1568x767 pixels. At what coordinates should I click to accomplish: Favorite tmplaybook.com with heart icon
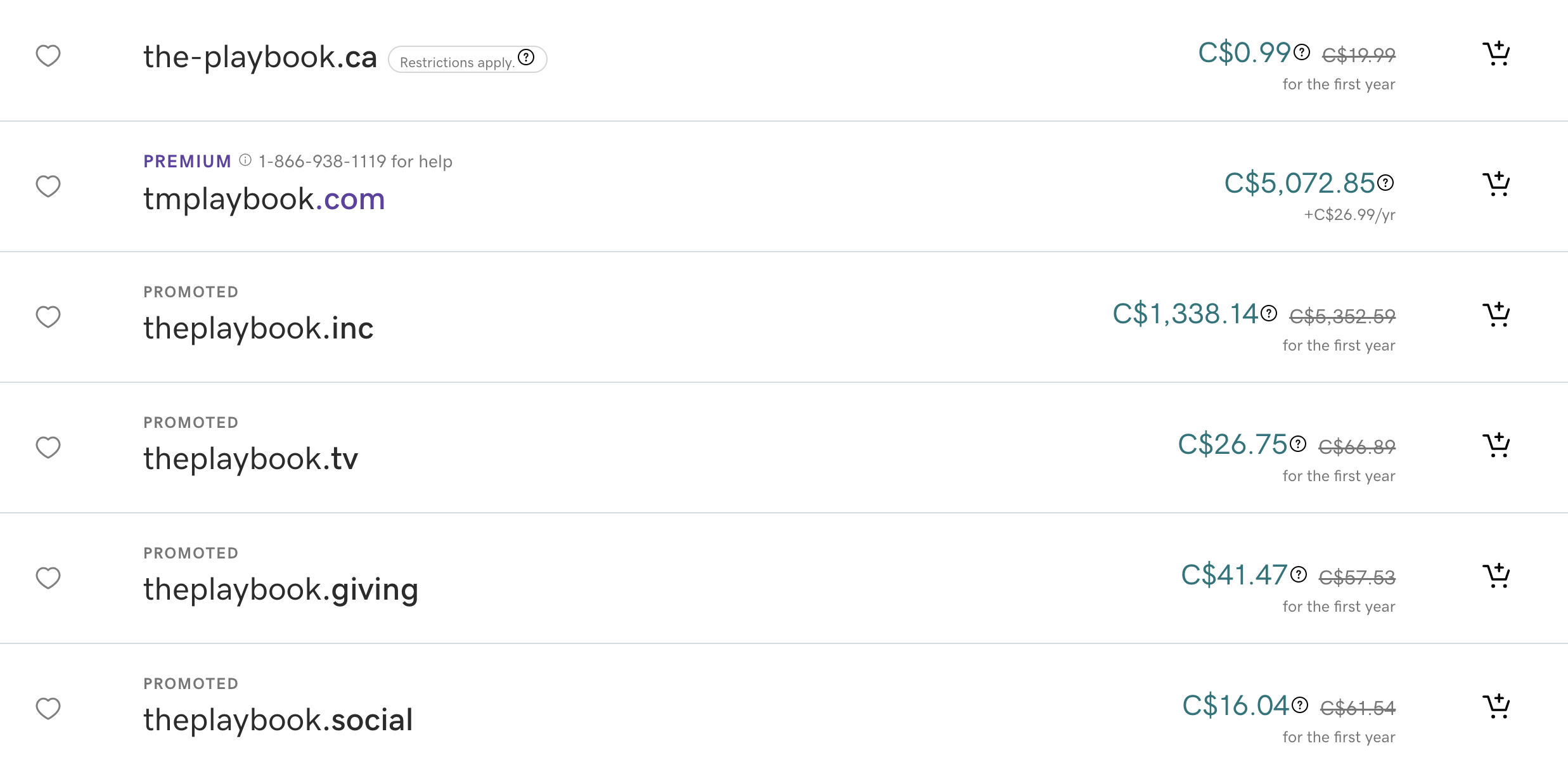coord(48,186)
